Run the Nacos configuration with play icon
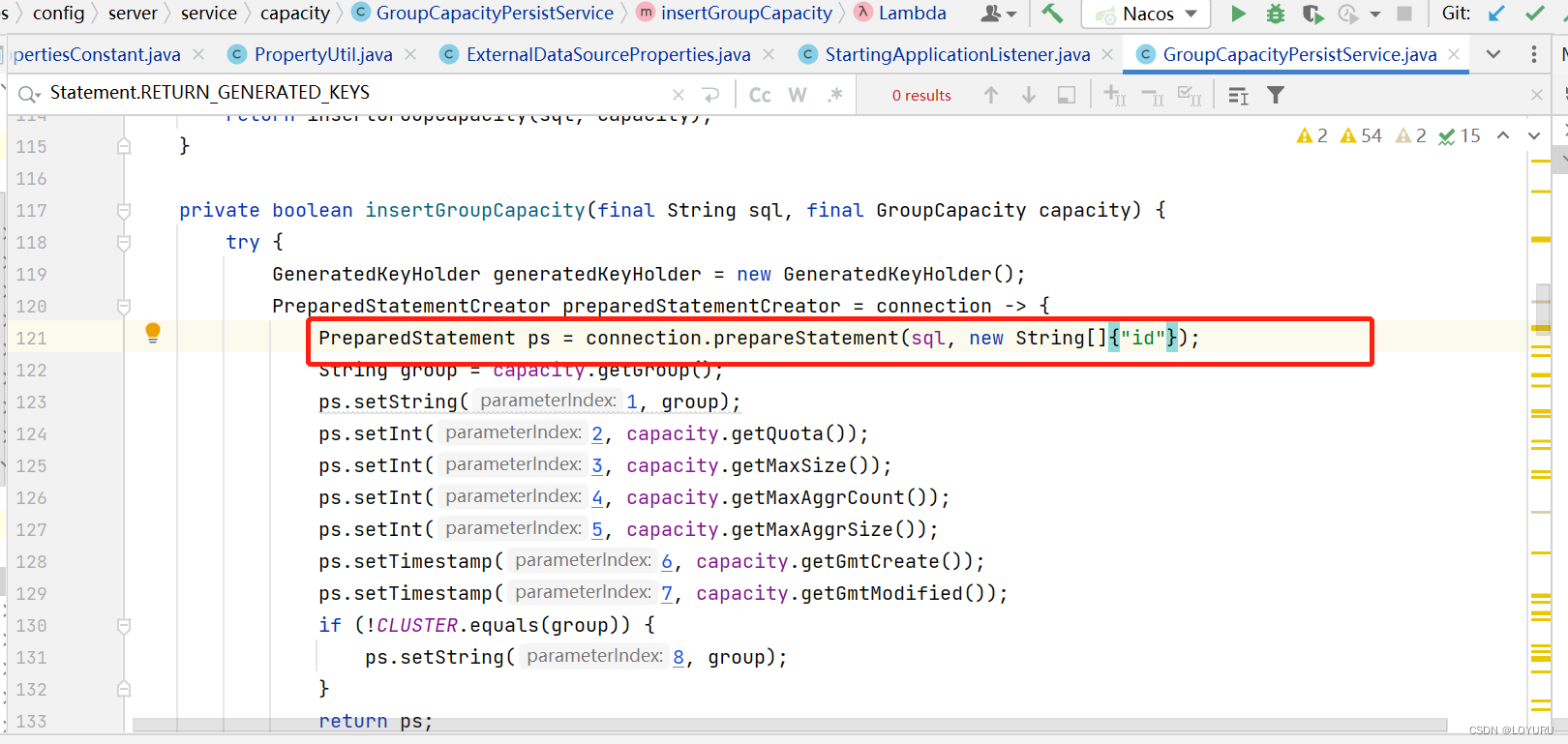This screenshot has width=1568, height=744. coord(1238,14)
